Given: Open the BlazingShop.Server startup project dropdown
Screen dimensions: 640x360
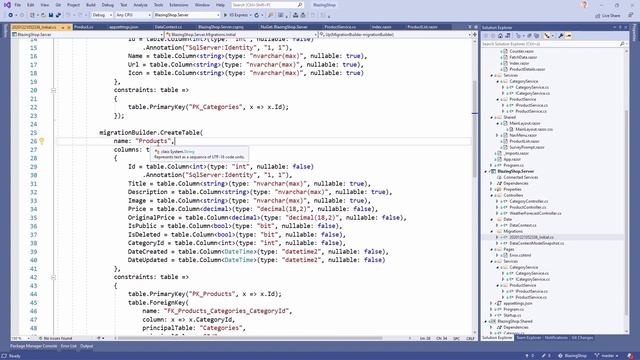Looking at the screenshot, I should click(x=187, y=15).
